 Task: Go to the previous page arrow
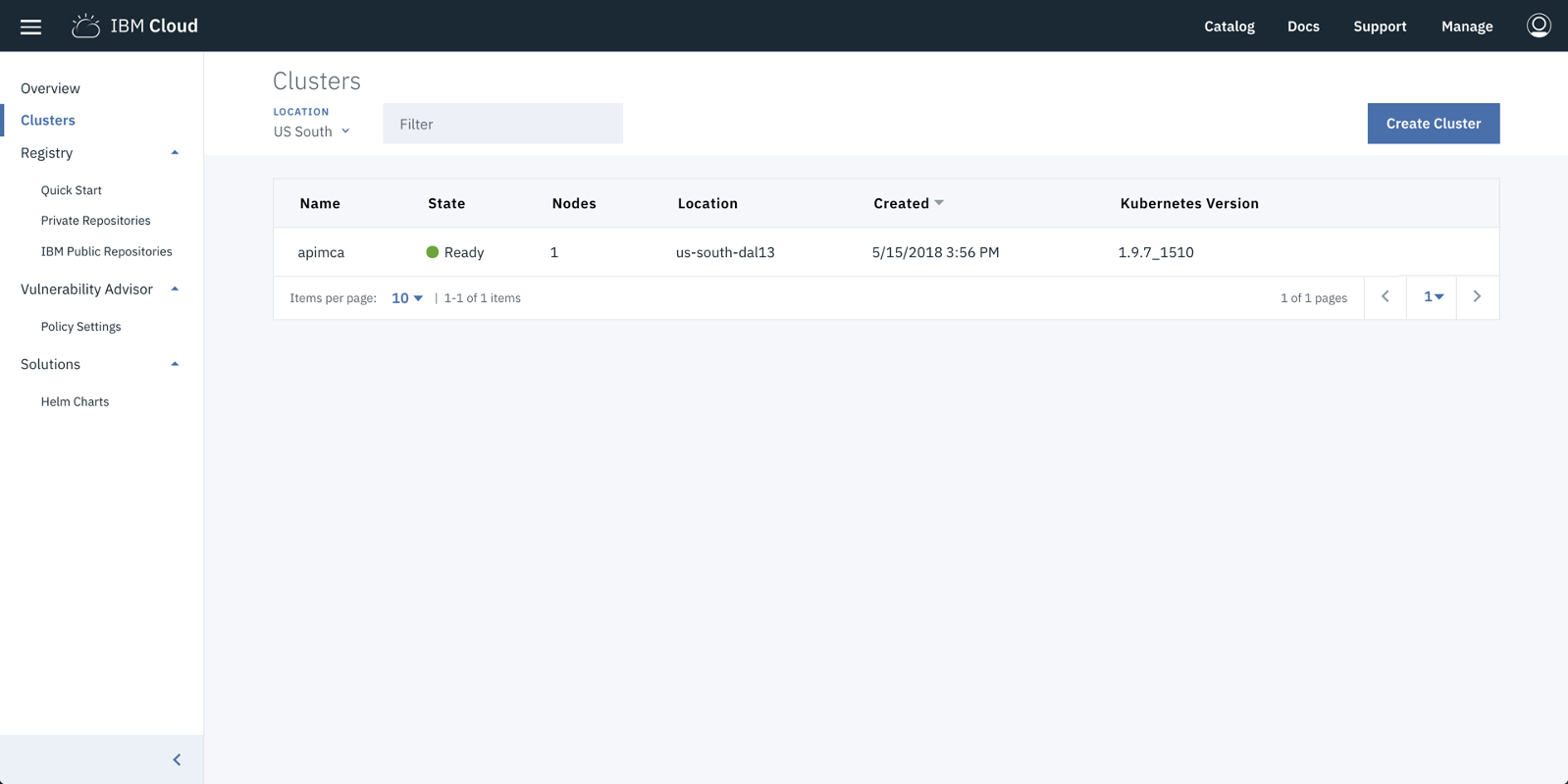click(x=1385, y=296)
